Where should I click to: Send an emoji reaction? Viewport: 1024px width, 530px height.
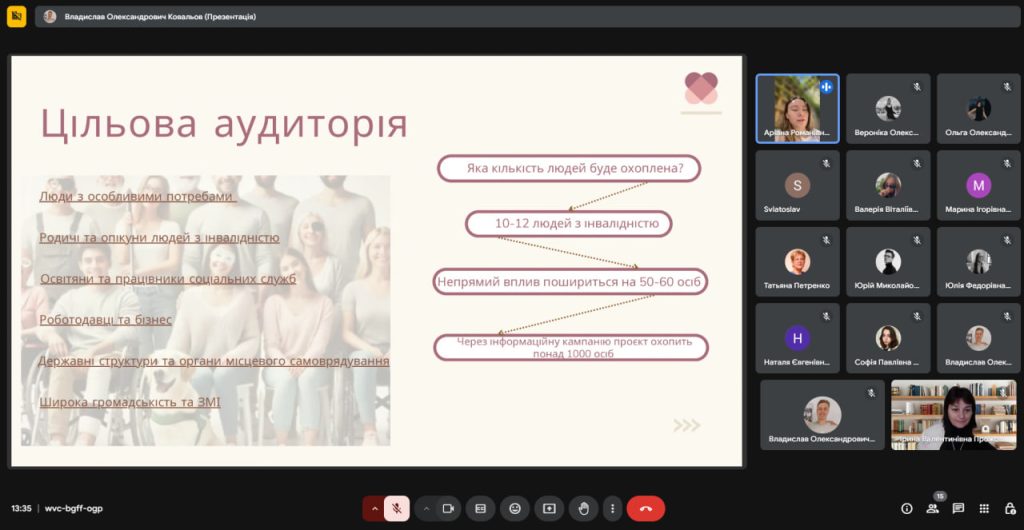point(515,508)
